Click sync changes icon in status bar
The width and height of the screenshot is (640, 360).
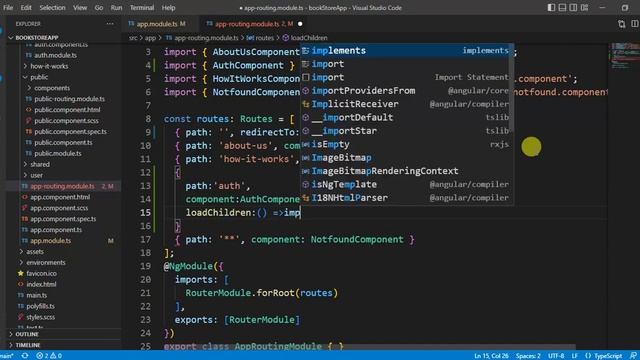[x=25, y=356]
